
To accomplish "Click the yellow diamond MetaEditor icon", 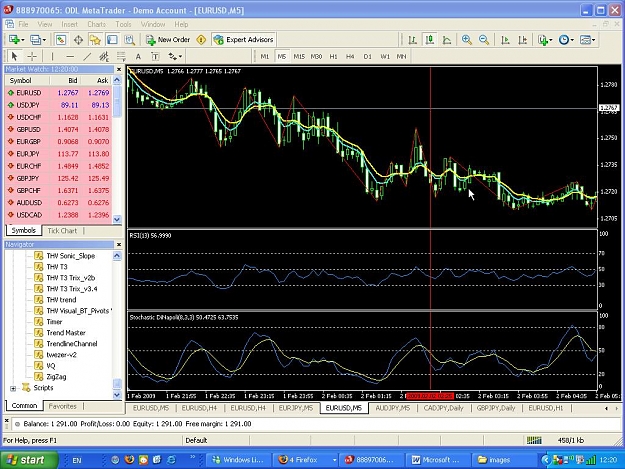I will coord(202,39).
